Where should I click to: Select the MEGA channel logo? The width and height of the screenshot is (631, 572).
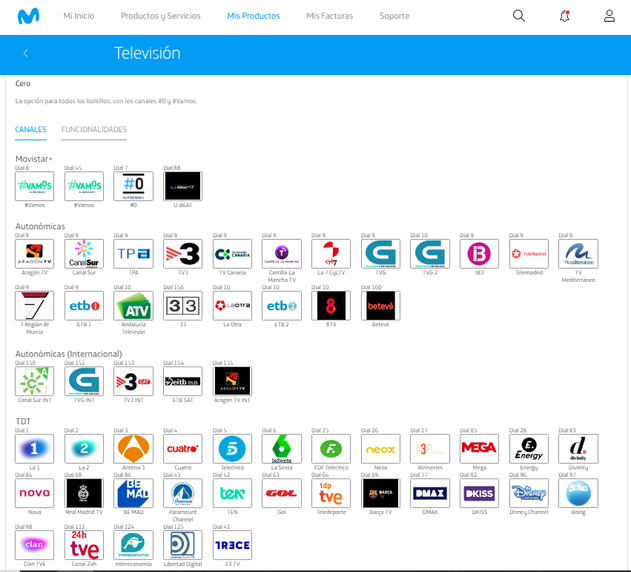(479, 449)
